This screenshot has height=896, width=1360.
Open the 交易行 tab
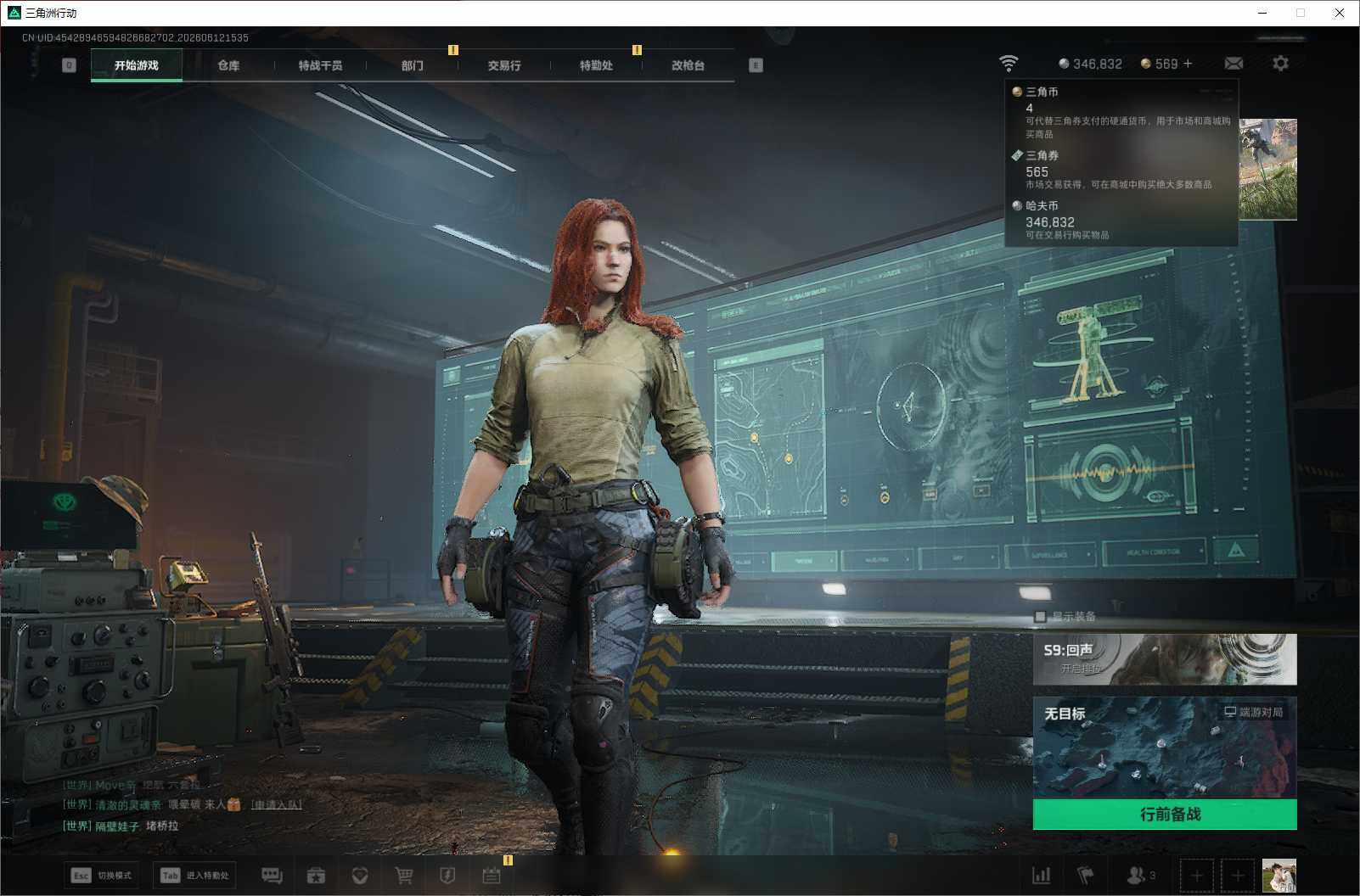pyautogui.click(x=504, y=65)
